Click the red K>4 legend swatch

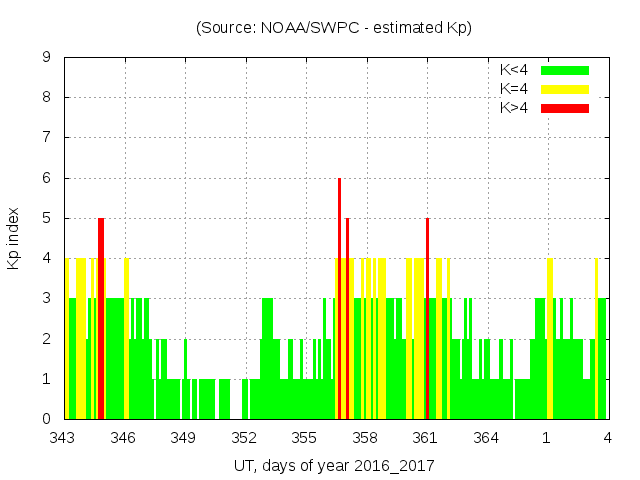(565, 108)
